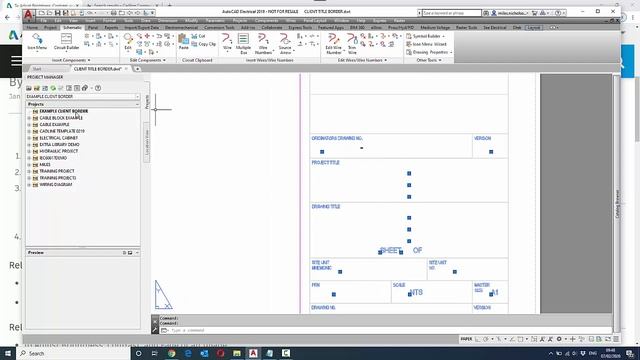
Task: Click the Multiple Bus tool
Action: [x=243, y=43]
